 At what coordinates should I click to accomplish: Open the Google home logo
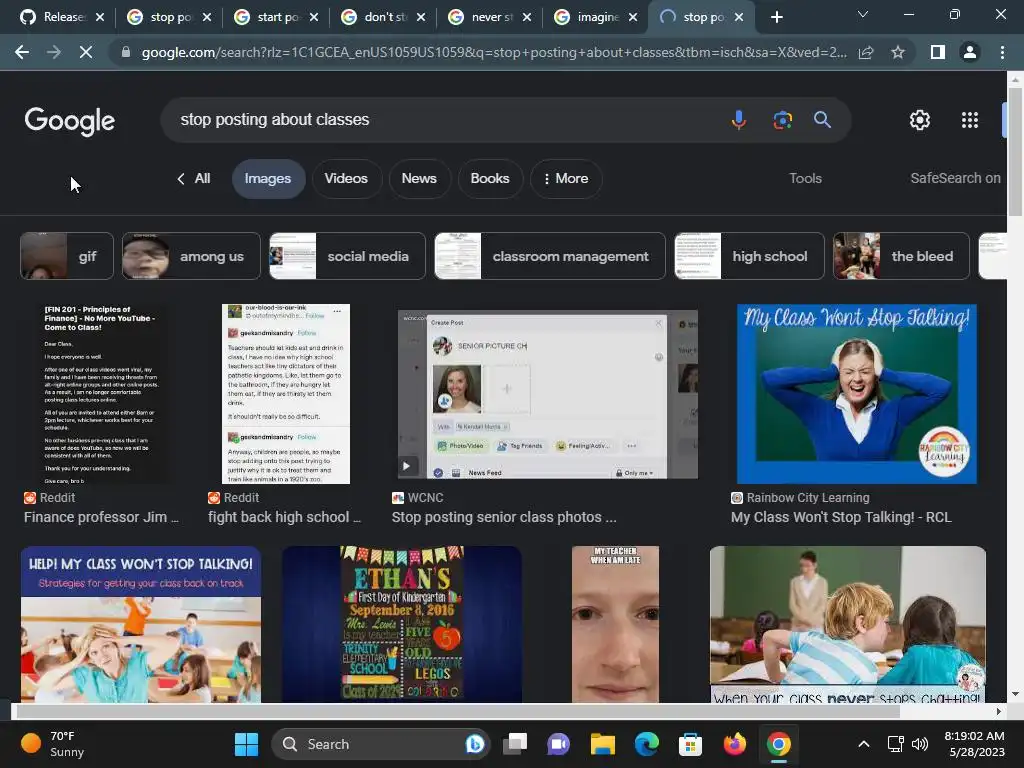(70, 121)
